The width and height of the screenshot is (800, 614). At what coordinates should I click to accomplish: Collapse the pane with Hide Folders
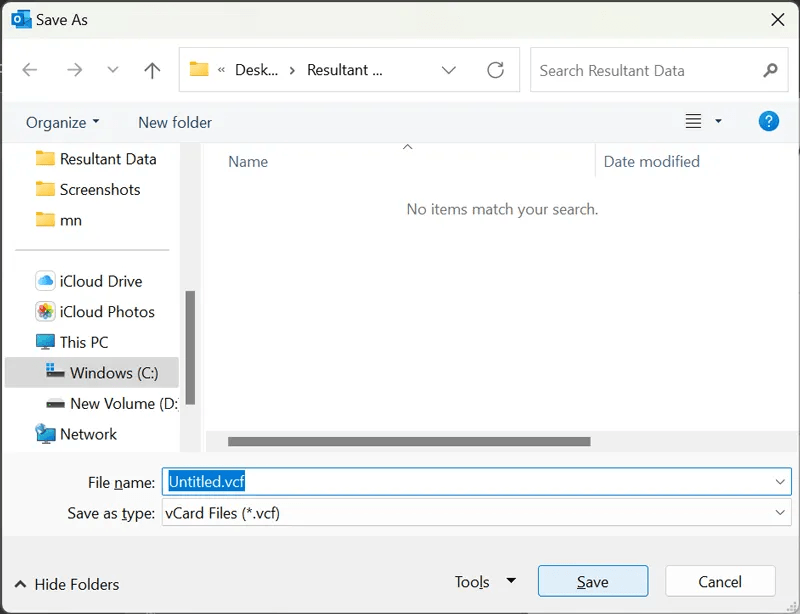[x=67, y=584]
